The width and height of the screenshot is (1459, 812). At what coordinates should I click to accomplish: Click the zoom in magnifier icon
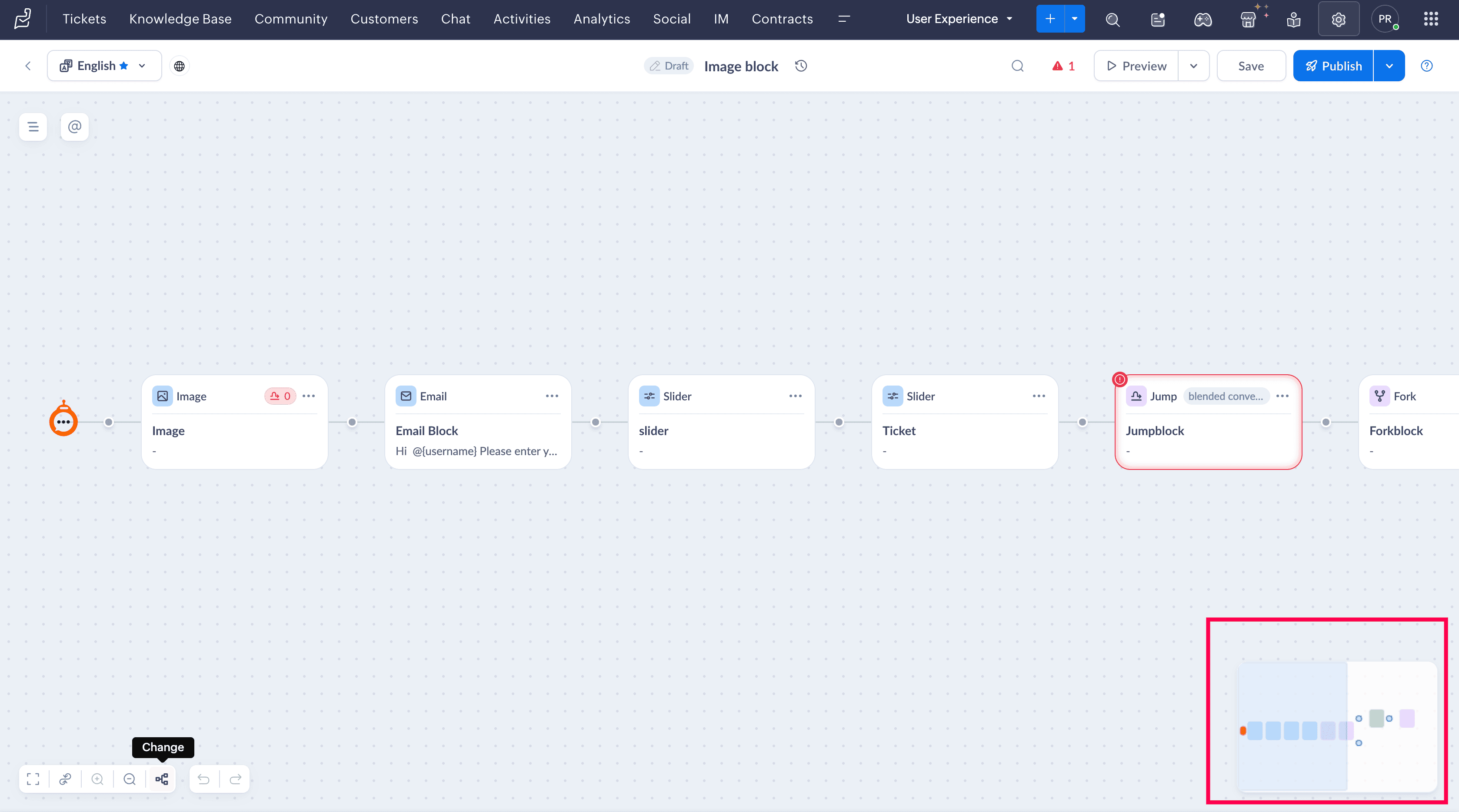click(x=97, y=779)
